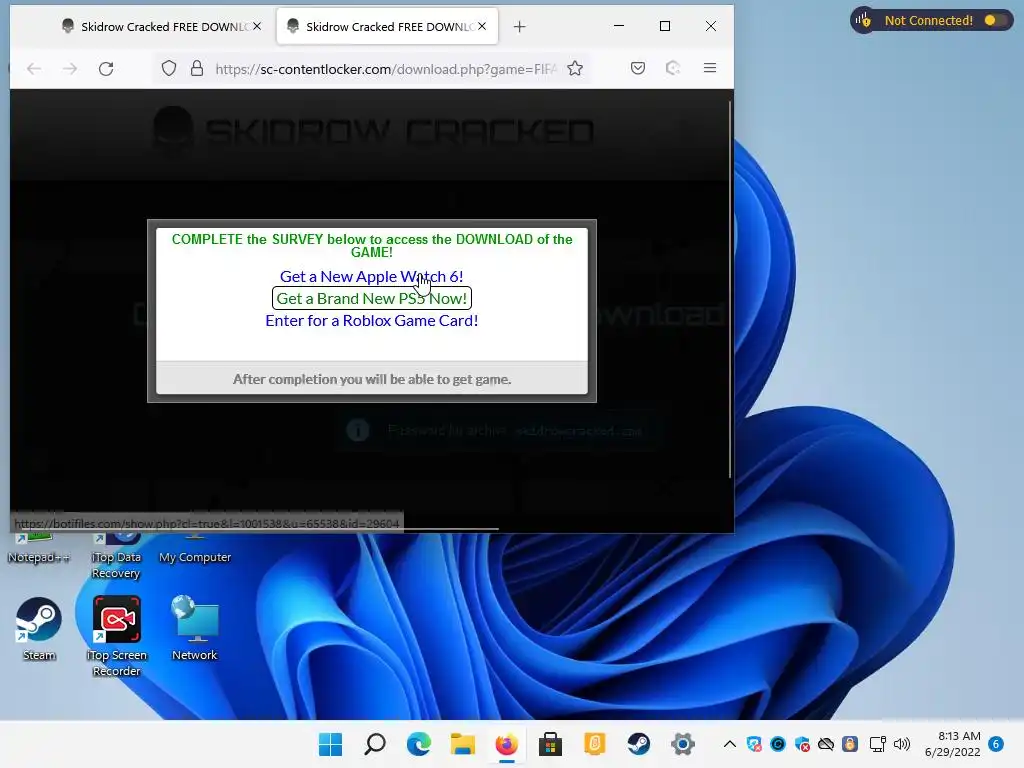Close the Firefox window
The width and height of the screenshot is (1024, 768).
[x=711, y=26]
